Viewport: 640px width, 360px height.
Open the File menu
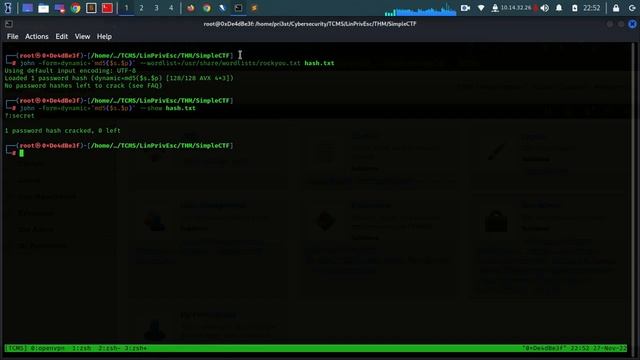point(12,36)
